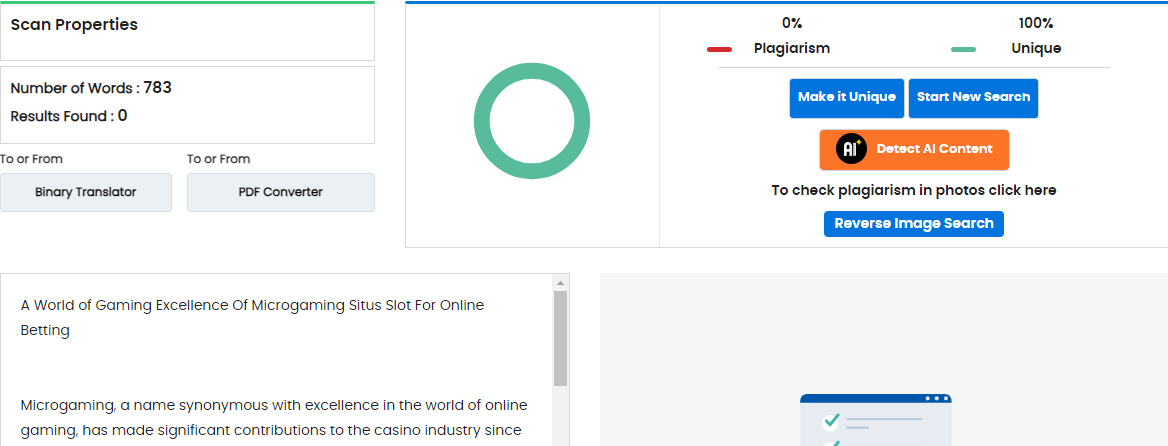The height and width of the screenshot is (446, 1168).
Task: Click the AI badge icon
Action: click(851, 149)
